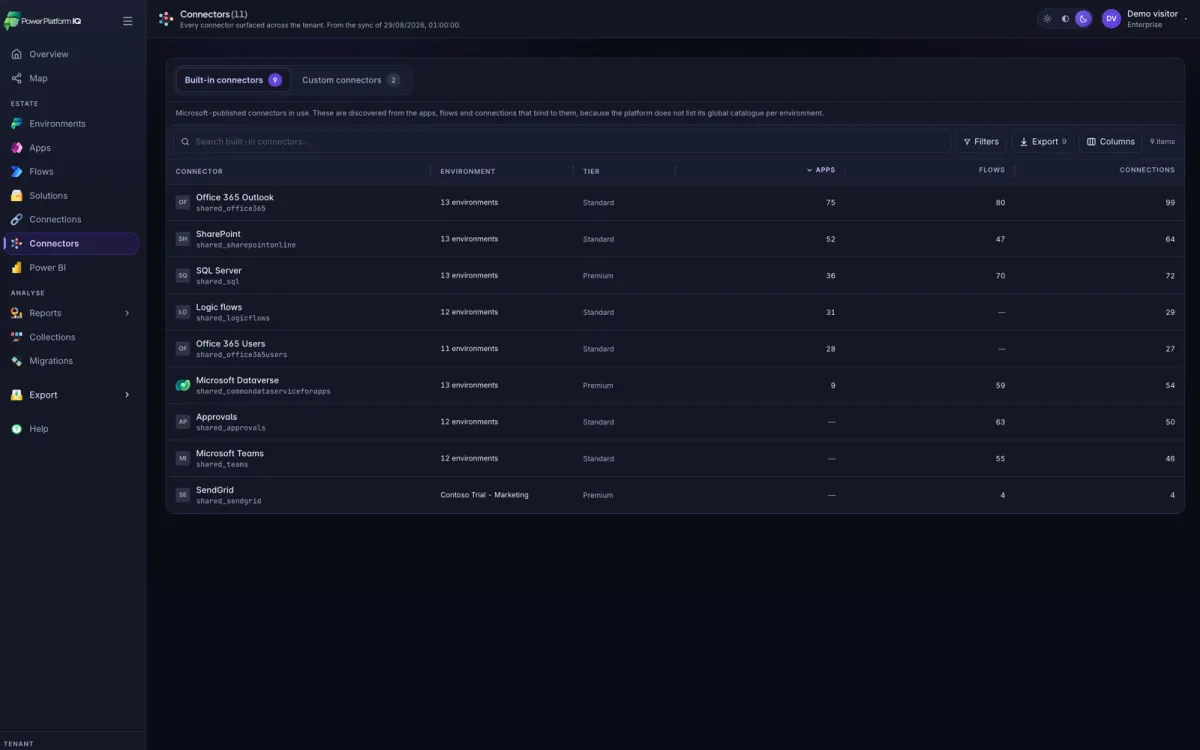
Task: Click the Connectors page header icon
Action: (166, 19)
